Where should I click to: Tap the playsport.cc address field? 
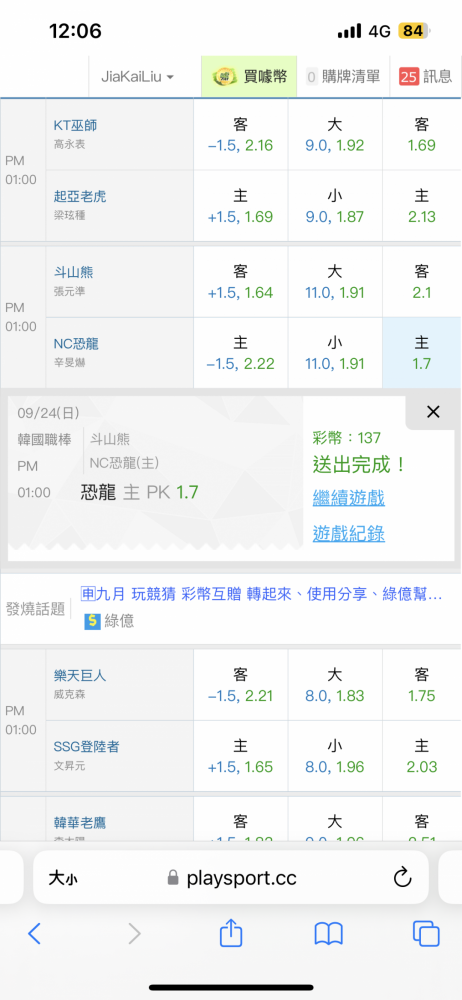point(231,878)
